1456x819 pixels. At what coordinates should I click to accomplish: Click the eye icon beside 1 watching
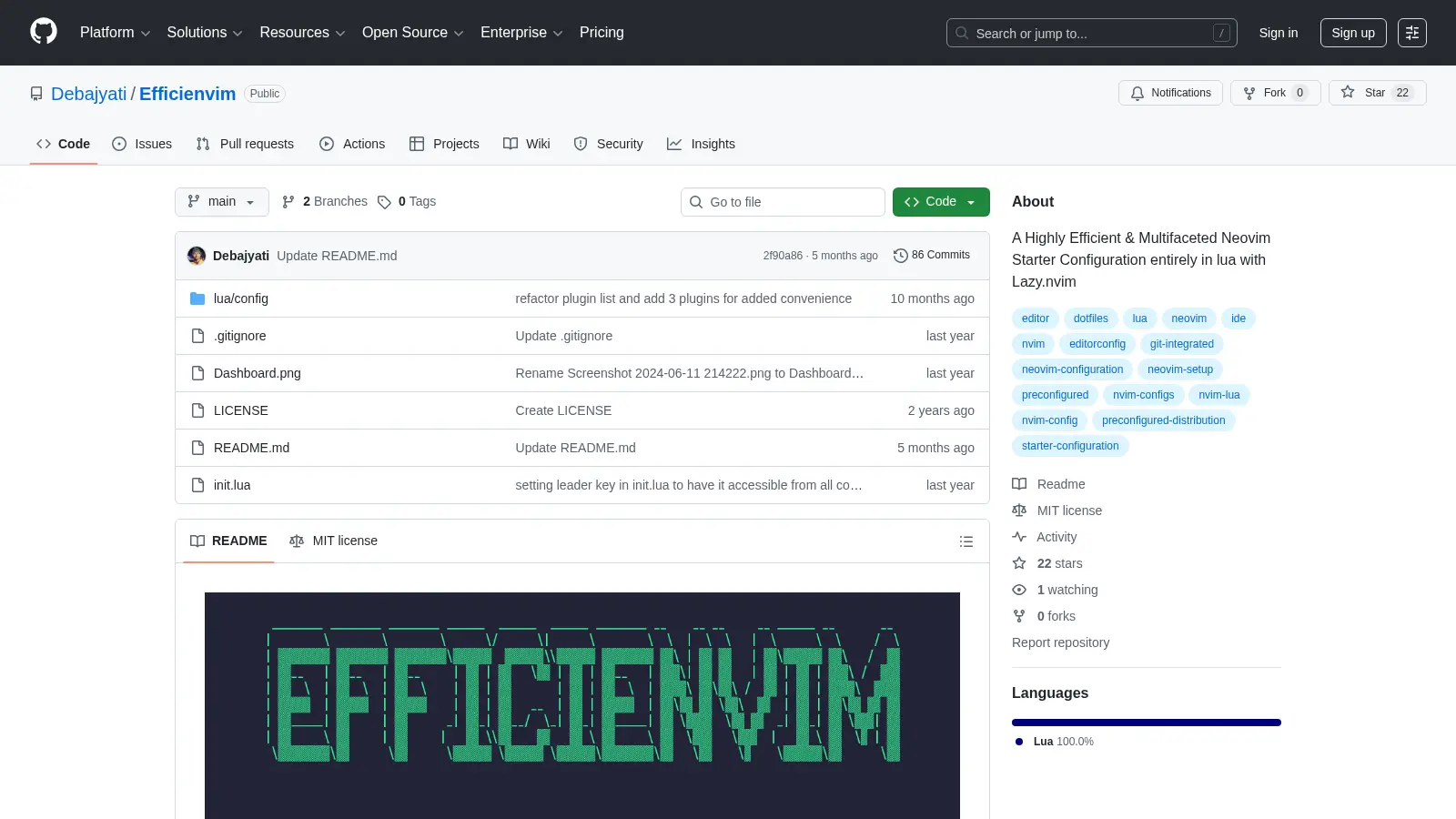tap(1019, 590)
